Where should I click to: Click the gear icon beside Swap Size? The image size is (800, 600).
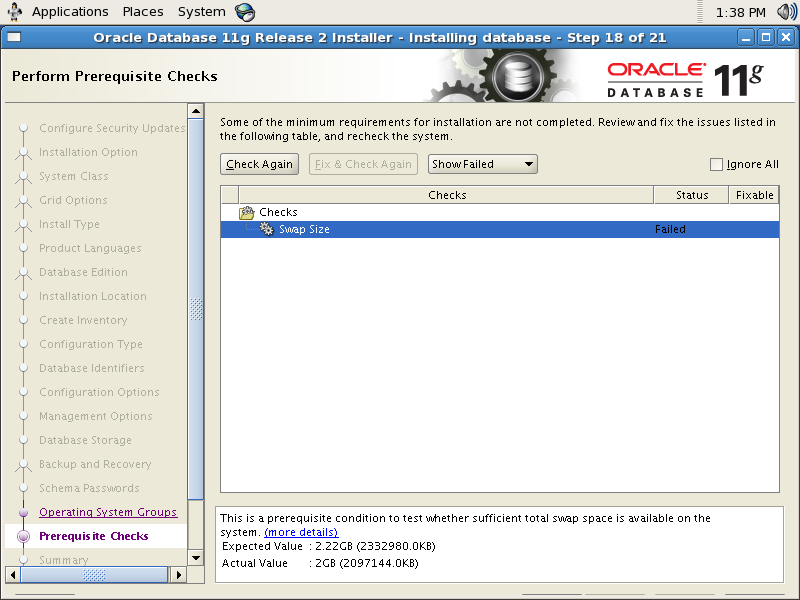pos(266,228)
